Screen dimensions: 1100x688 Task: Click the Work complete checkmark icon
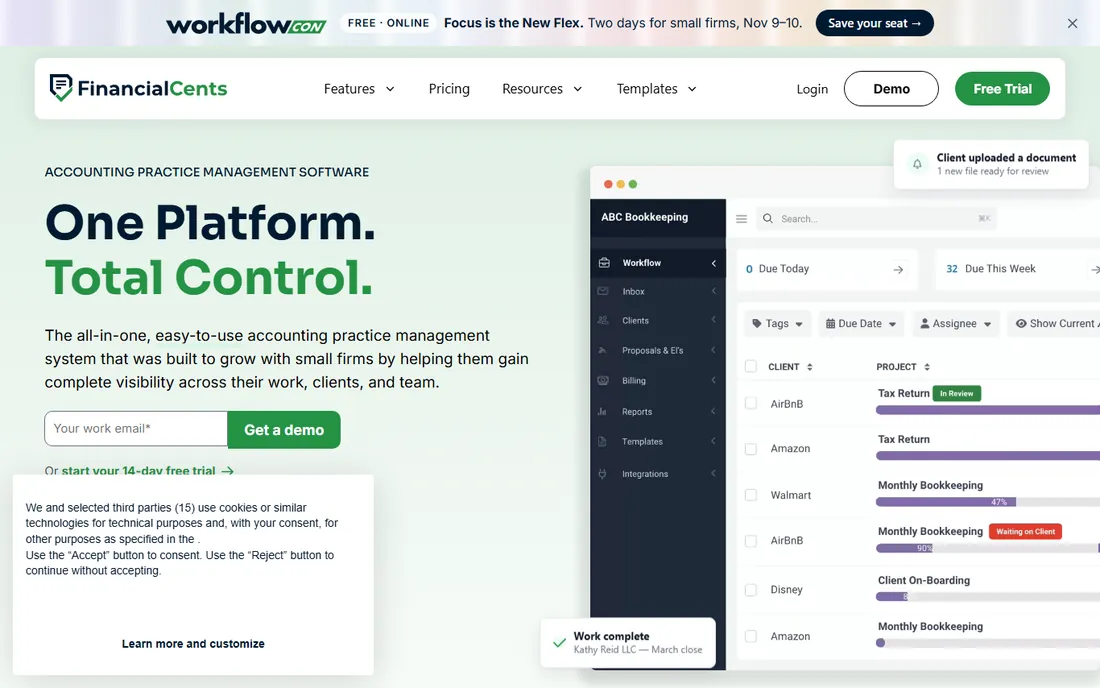tap(559, 642)
